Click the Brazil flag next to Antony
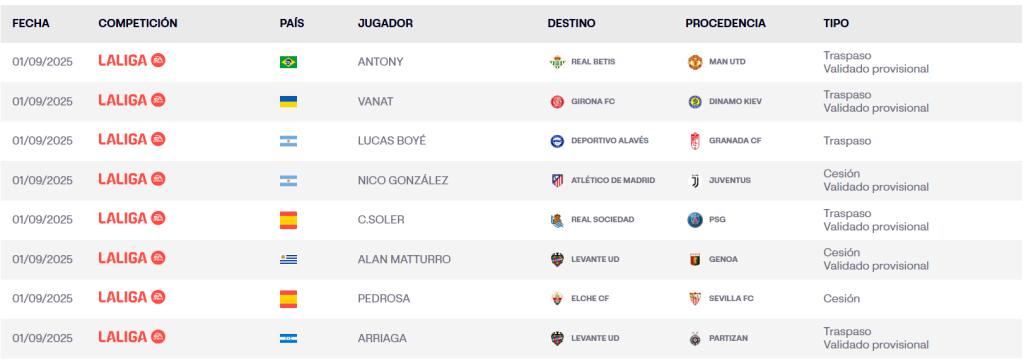Image resolution: width=1024 pixels, height=363 pixels. click(288, 62)
